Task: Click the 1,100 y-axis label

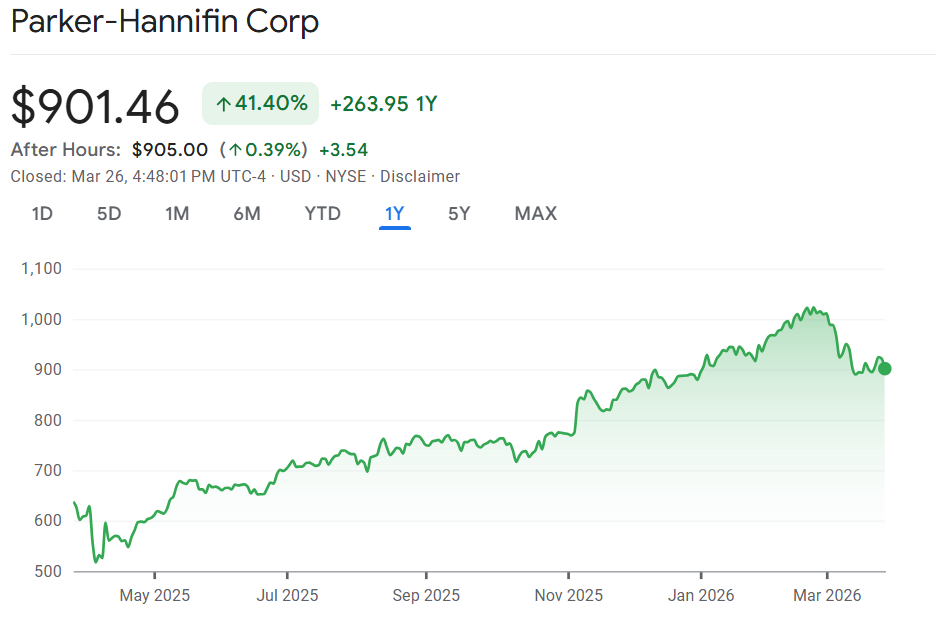Action: (x=40, y=268)
